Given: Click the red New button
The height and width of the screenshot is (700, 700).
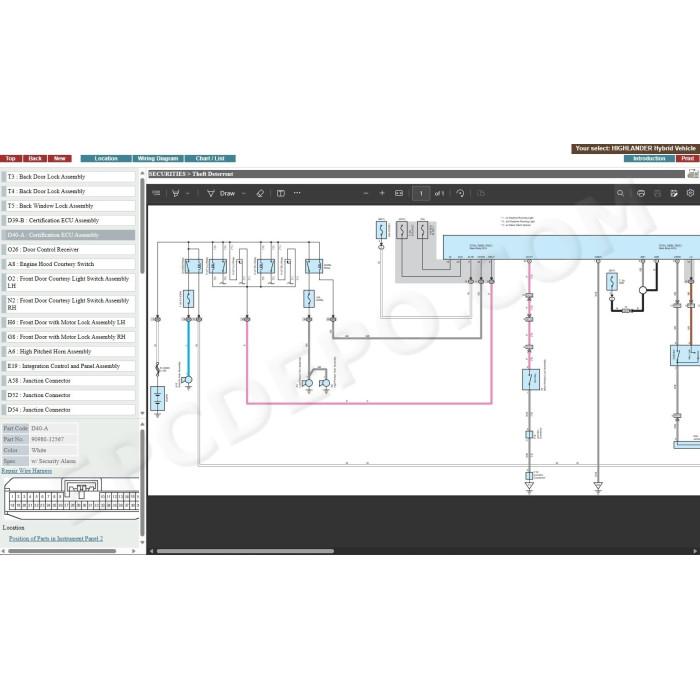Looking at the screenshot, I should [x=60, y=158].
